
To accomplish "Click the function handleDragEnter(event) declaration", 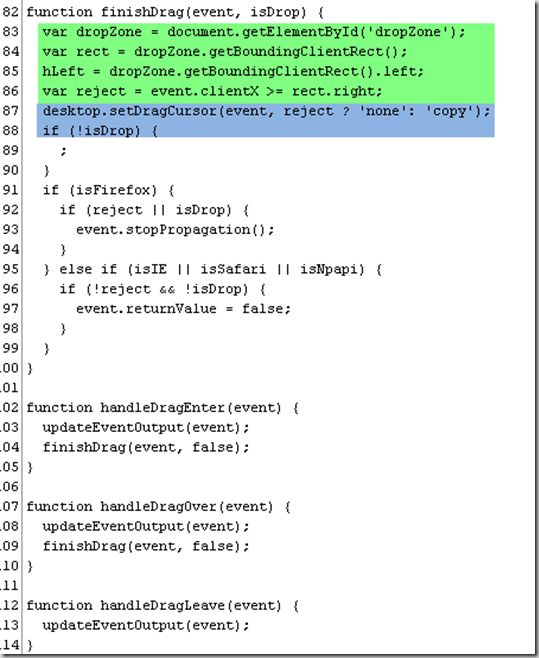I will [x=162, y=407].
